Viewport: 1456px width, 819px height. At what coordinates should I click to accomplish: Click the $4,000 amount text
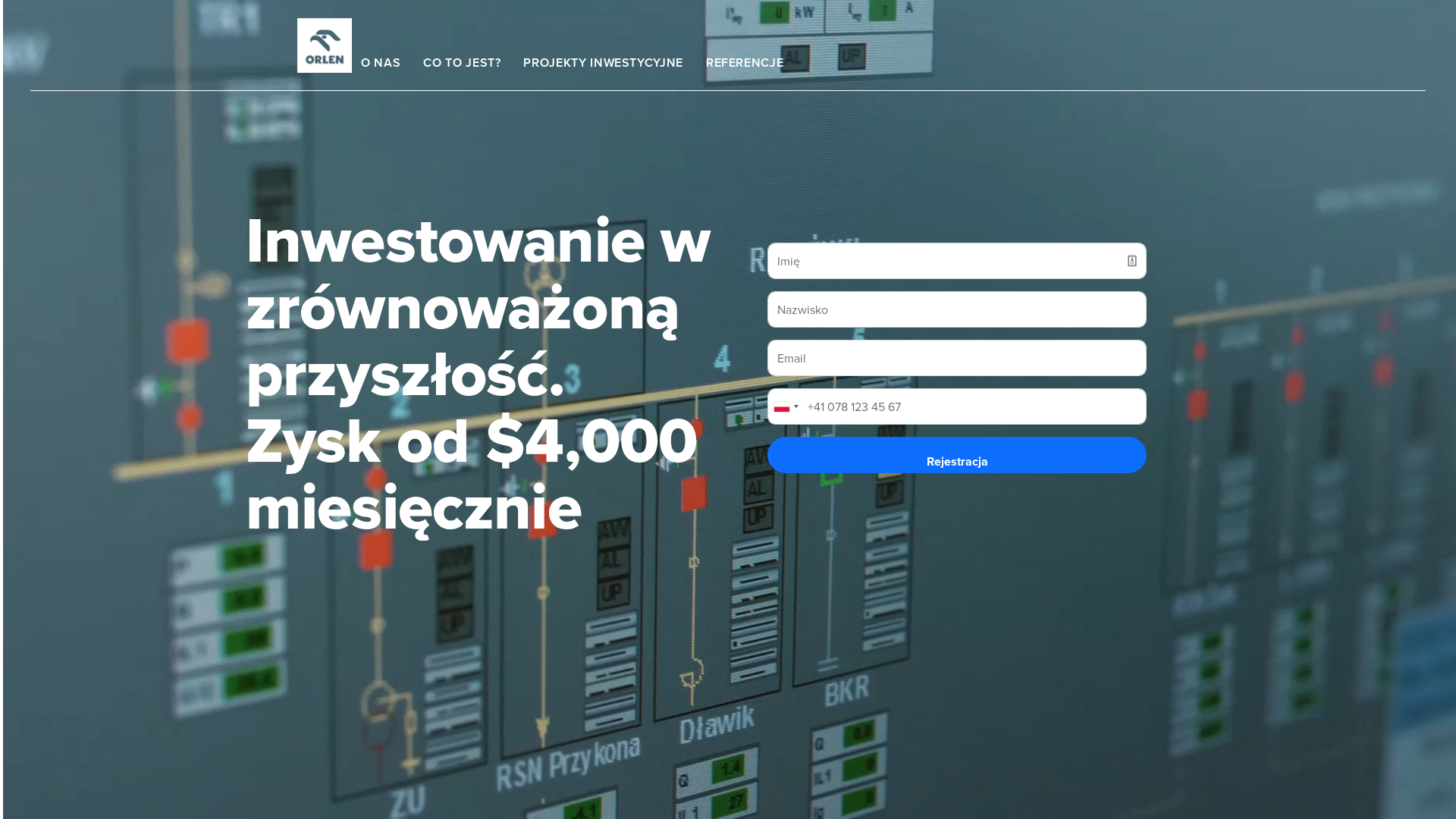(591, 442)
